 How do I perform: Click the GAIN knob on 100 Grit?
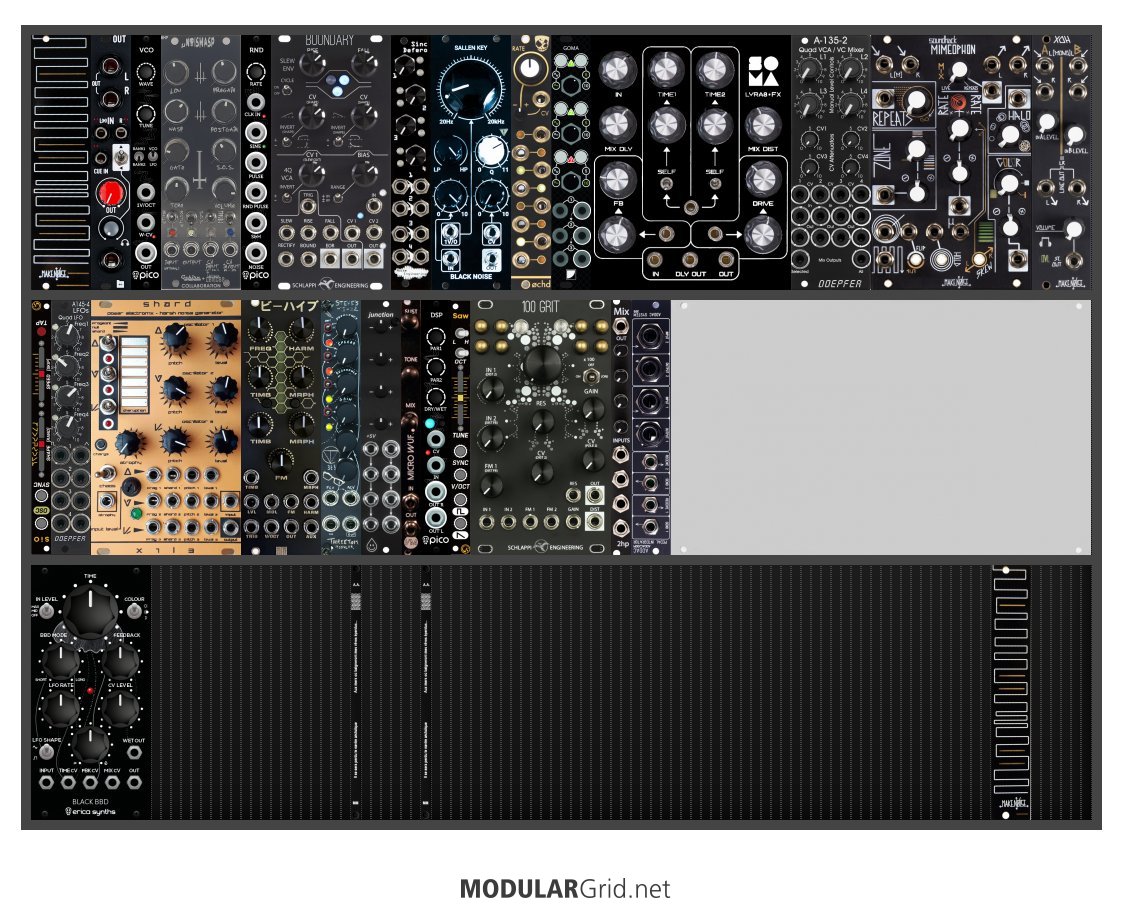(x=591, y=410)
